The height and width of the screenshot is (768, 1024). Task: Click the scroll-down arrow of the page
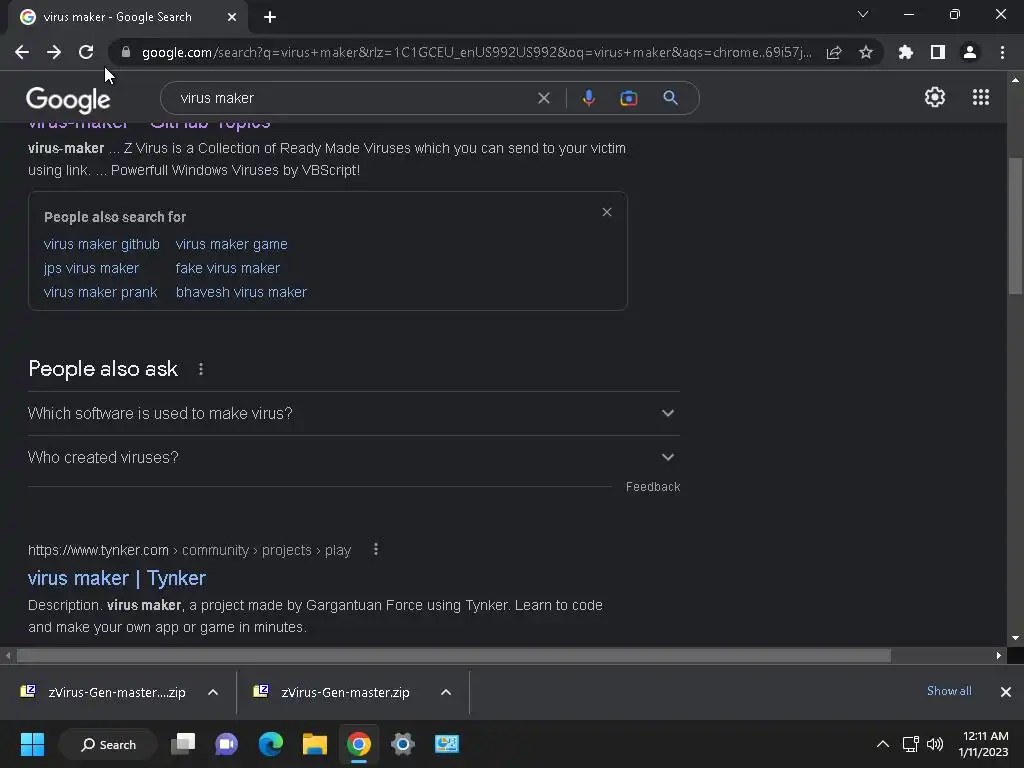1015,638
